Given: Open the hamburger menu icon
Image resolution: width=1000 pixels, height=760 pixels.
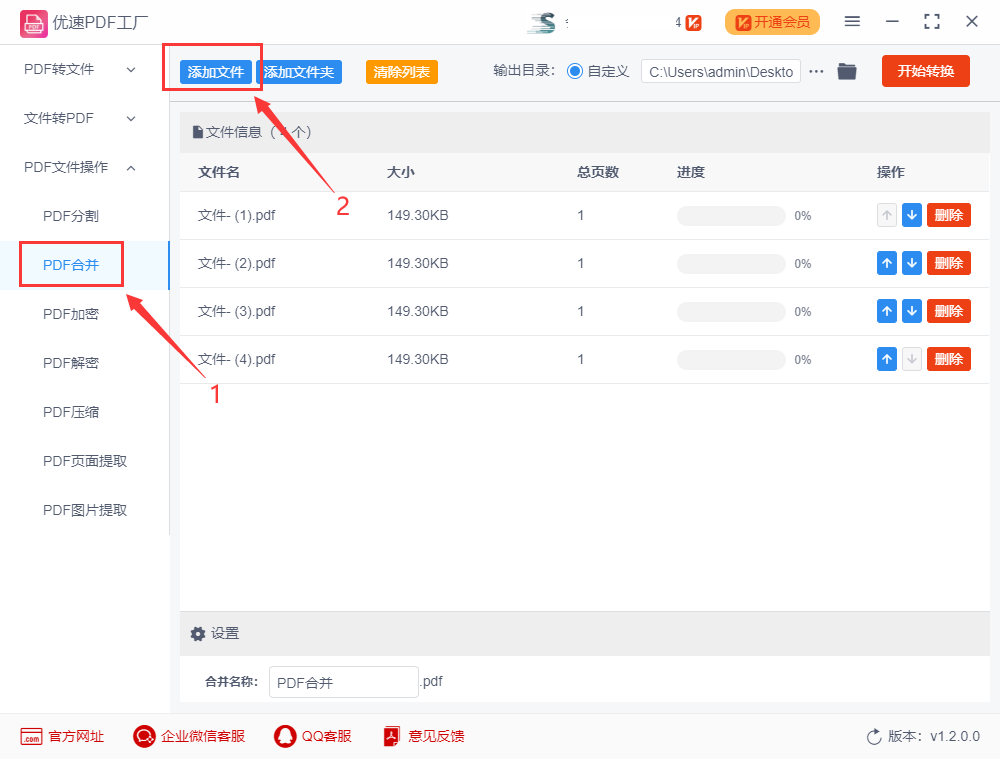Looking at the screenshot, I should [x=852, y=22].
